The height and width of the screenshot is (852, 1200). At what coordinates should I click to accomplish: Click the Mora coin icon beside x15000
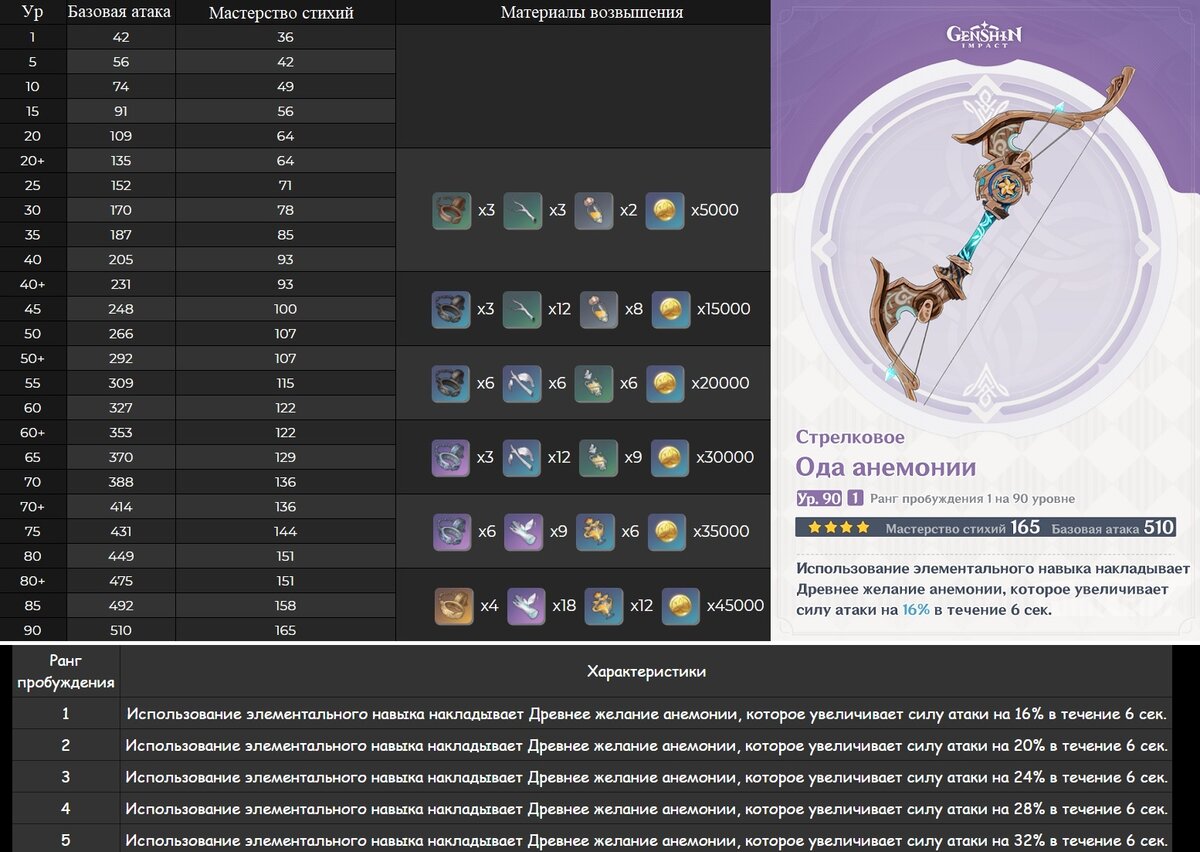tap(671, 310)
